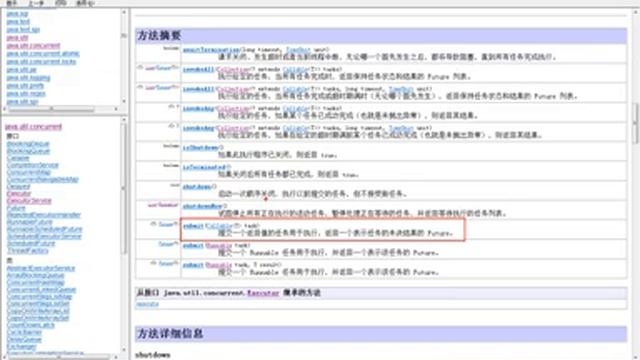Image resolution: width=640 pixels, height=360 pixels.
Task: Open the isTerminated method link
Action: [x=204, y=167]
